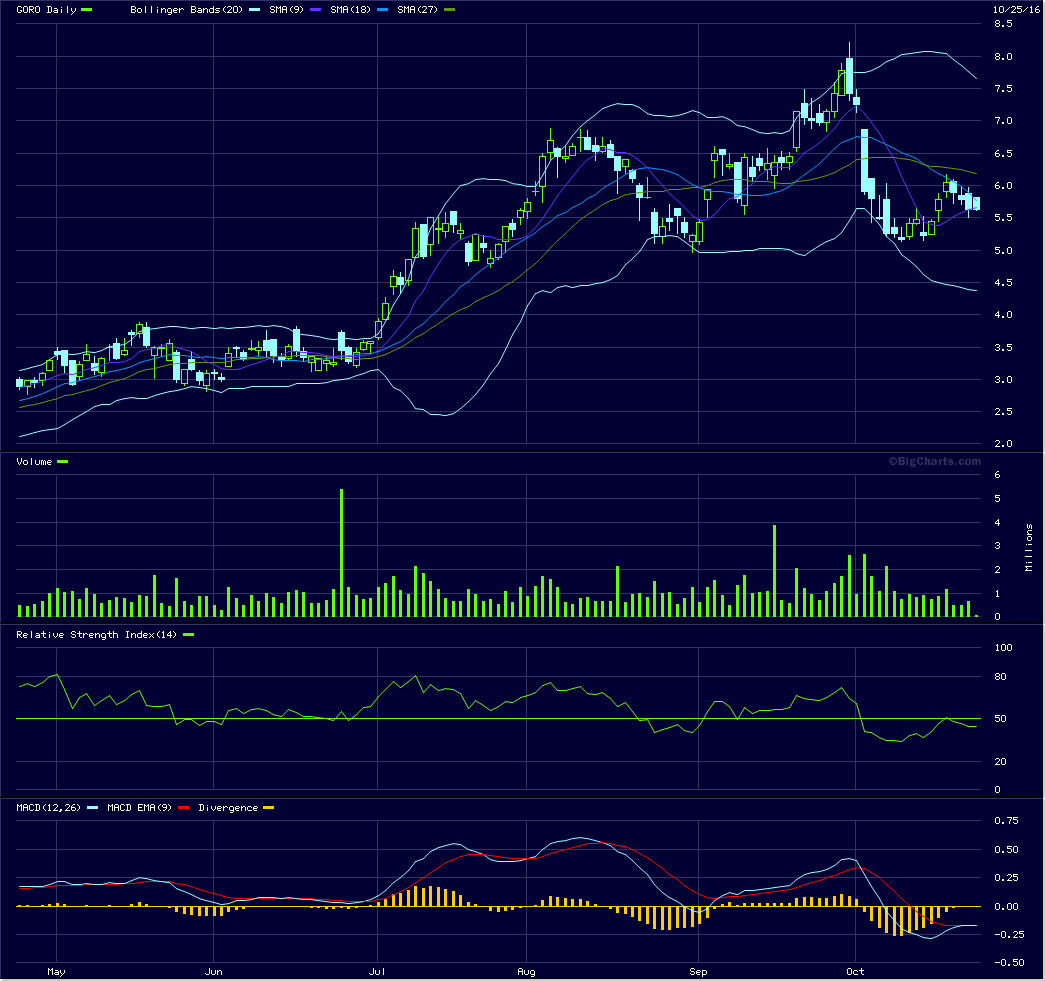Image resolution: width=1045 pixels, height=981 pixels.
Task: Click the purple SMA(9) legend swatch
Action: pyautogui.click(x=315, y=9)
